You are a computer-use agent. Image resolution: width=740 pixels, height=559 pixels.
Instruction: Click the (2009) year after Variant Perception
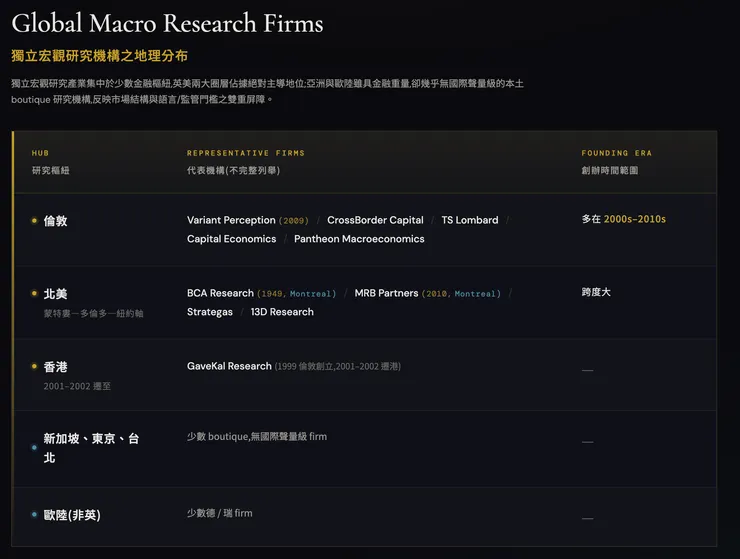tap(294, 220)
